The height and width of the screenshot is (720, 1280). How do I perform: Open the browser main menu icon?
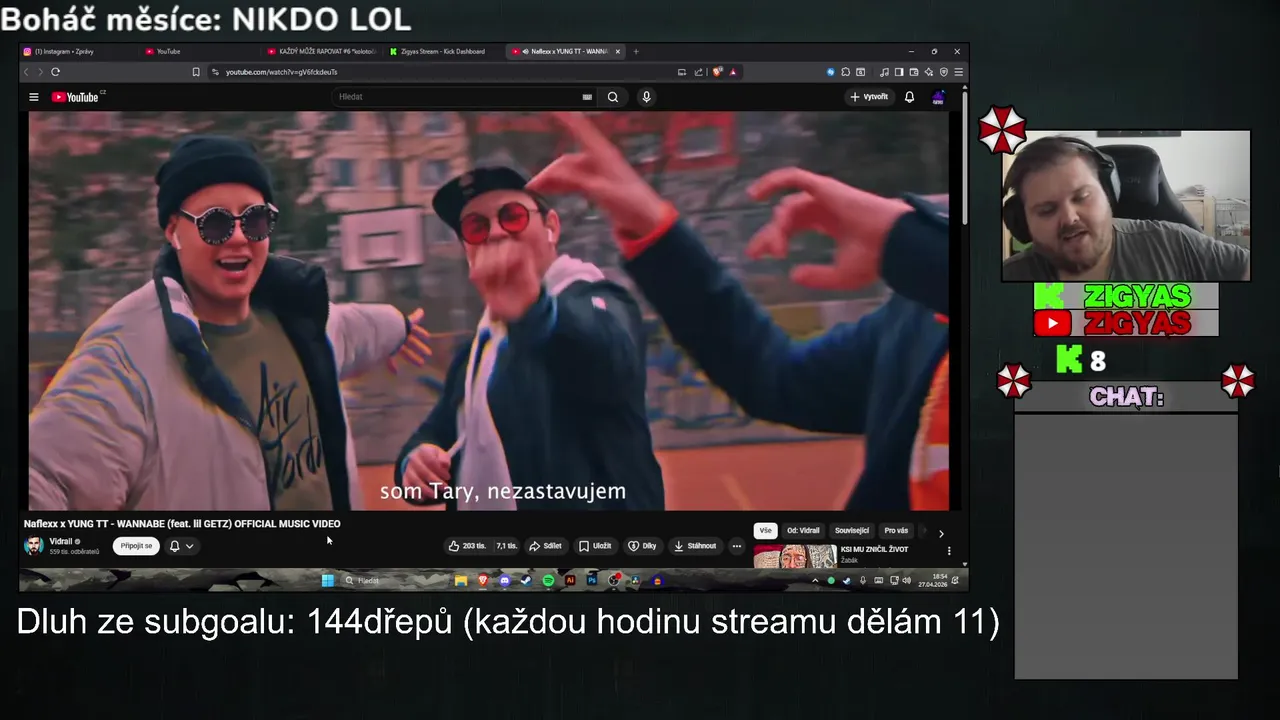[959, 72]
